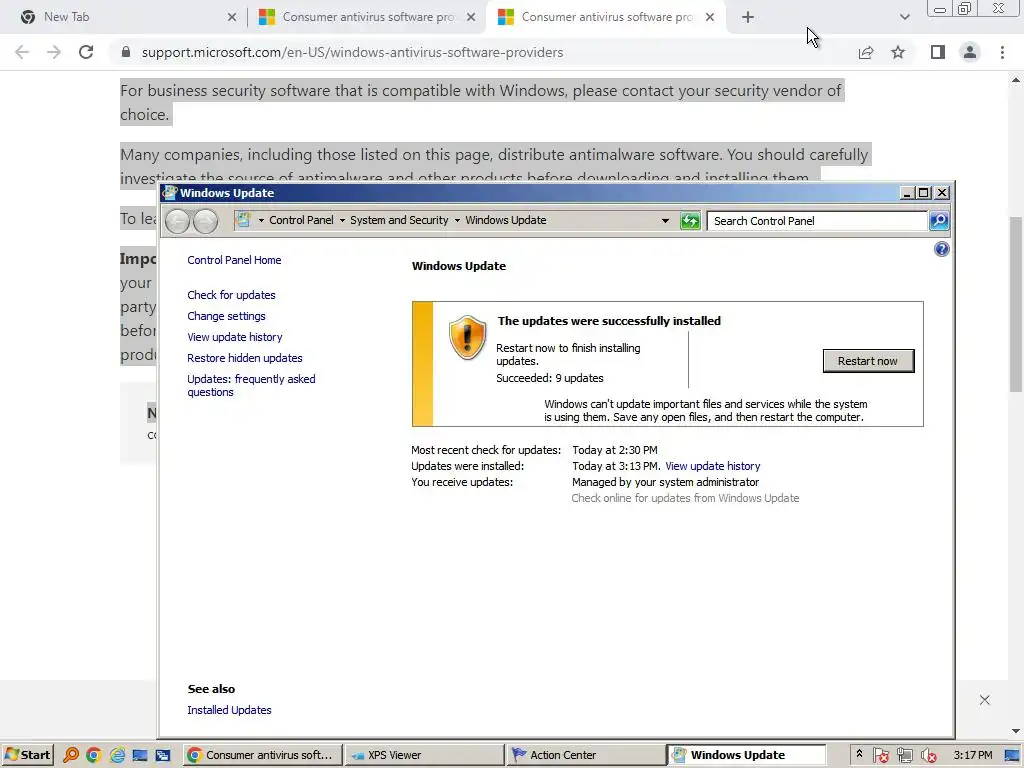1024x768 pixels.
Task: Open the computer icon in quick launch
Action: click(x=140, y=755)
